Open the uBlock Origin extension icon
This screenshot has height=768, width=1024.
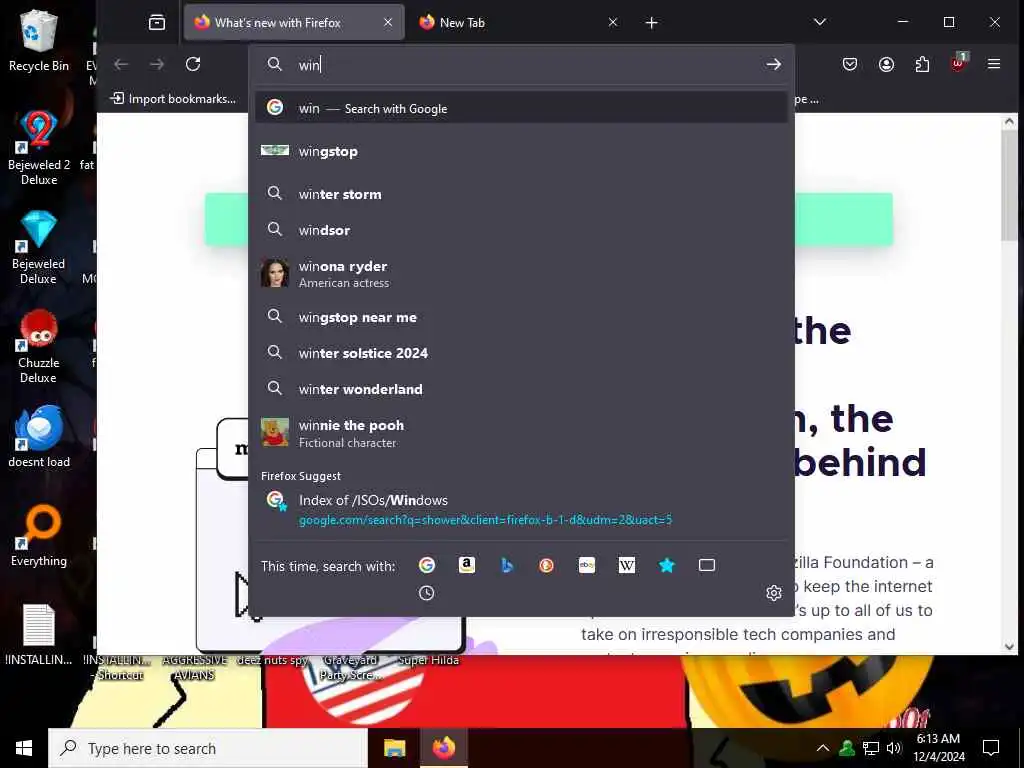959,63
